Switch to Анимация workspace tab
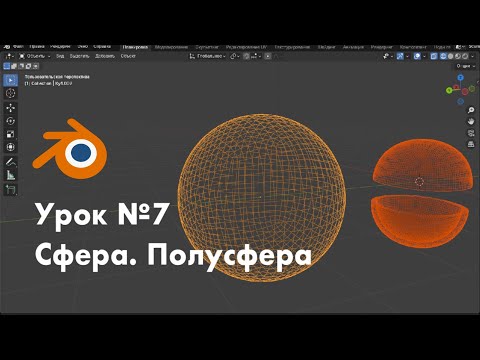 (353, 47)
